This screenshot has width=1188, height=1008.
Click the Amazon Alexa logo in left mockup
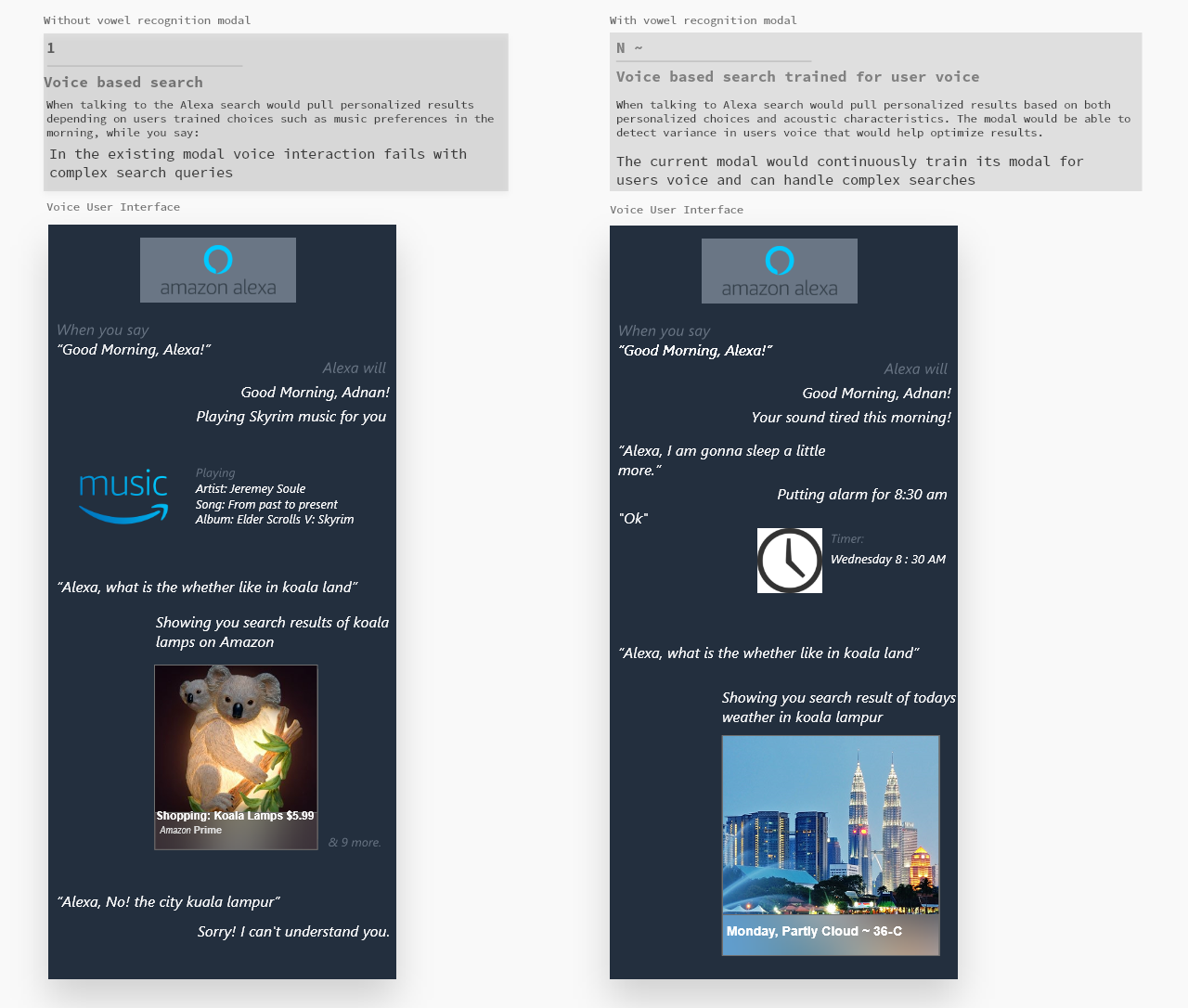click(x=218, y=270)
